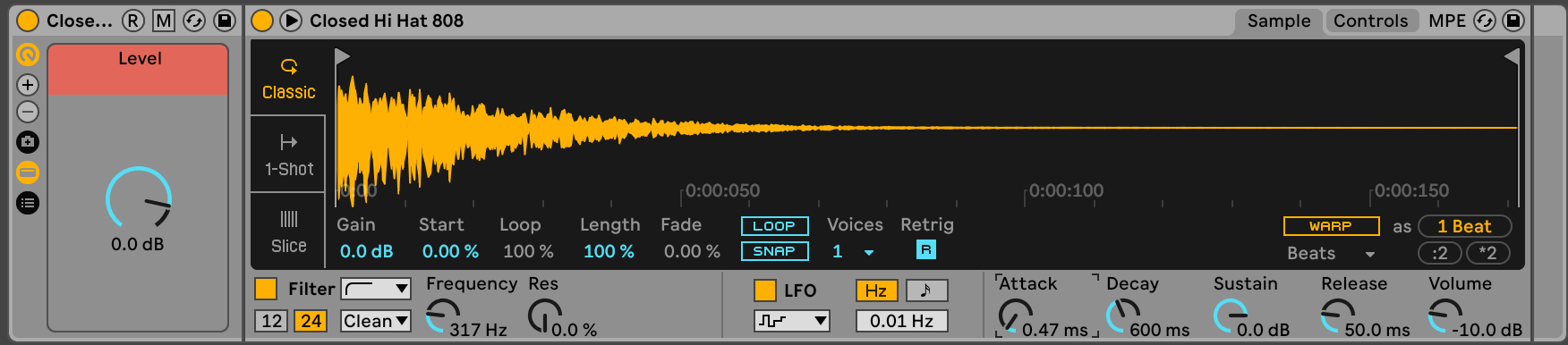This screenshot has height=345, width=1568.
Task: Switch to Slice playback mode
Action: click(x=289, y=231)
